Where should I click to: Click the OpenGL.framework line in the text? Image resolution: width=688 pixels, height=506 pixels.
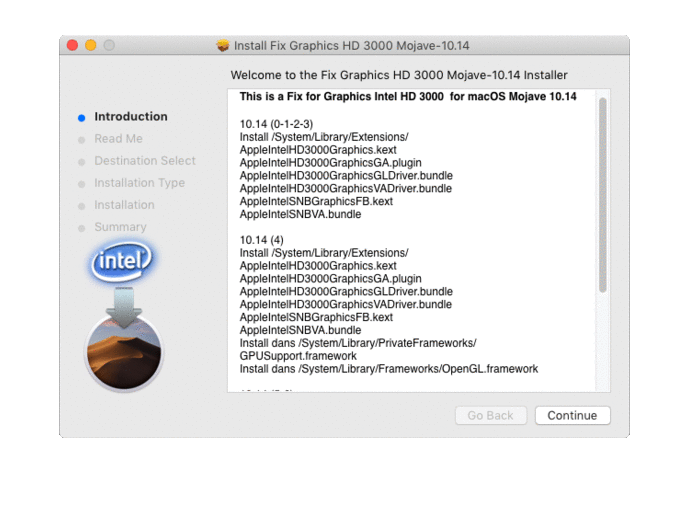click(x=388, y=369)
